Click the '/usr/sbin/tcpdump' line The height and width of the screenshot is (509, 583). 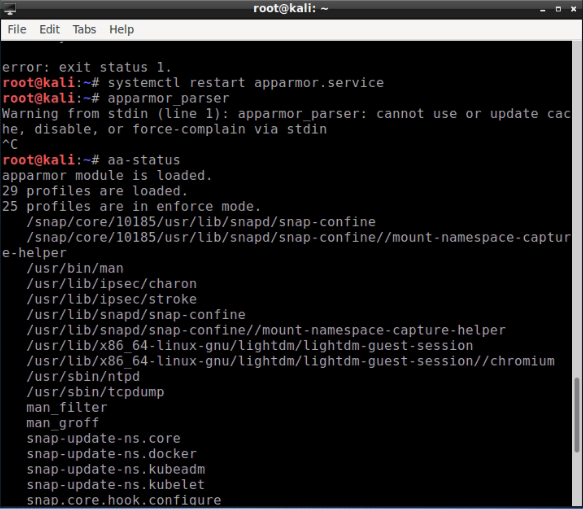(x=95, y=392)
